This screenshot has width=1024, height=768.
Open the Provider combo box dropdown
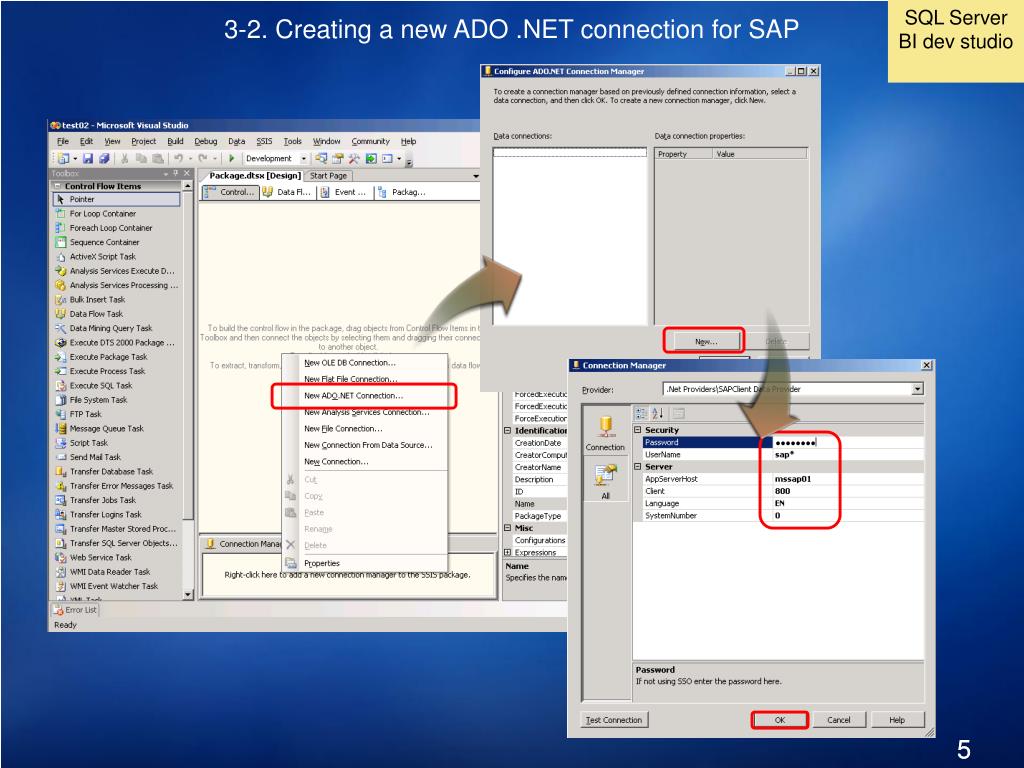(918, 389)
